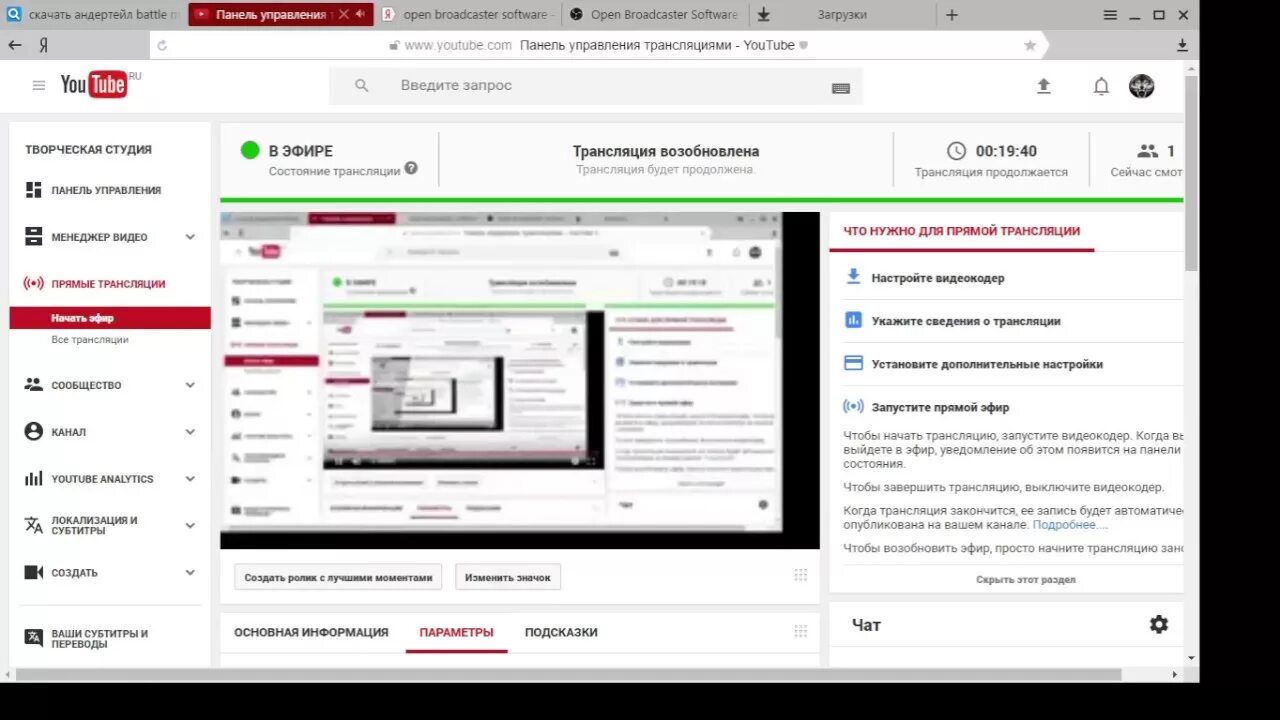Expand Канал section chevron
The height and width of the screenshot is (720, 1280).
190,432
